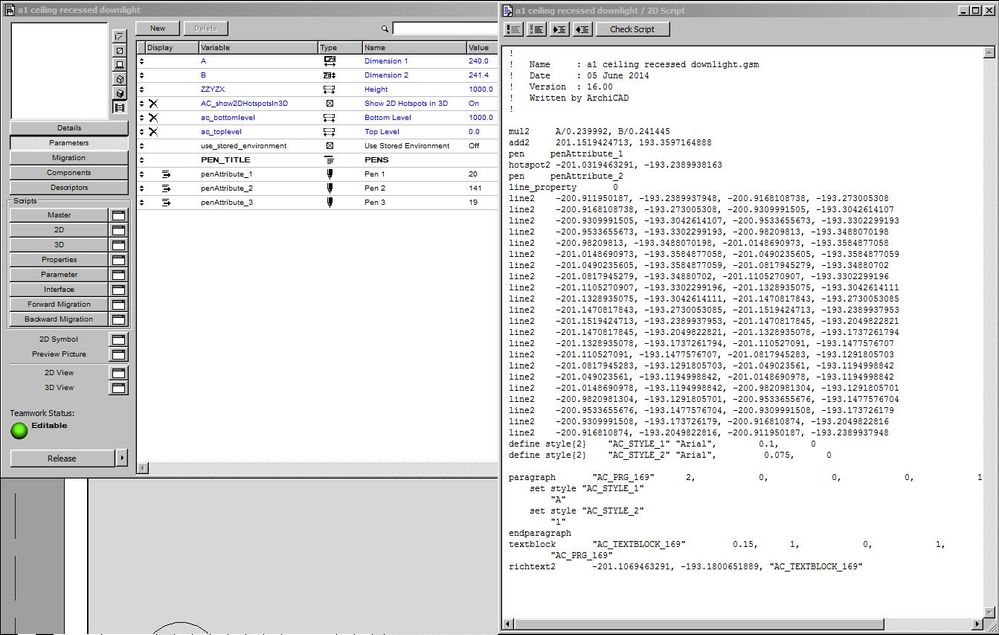Expand the Release button dropdown arrow
999x635 pixels.
tap(122, 458)
